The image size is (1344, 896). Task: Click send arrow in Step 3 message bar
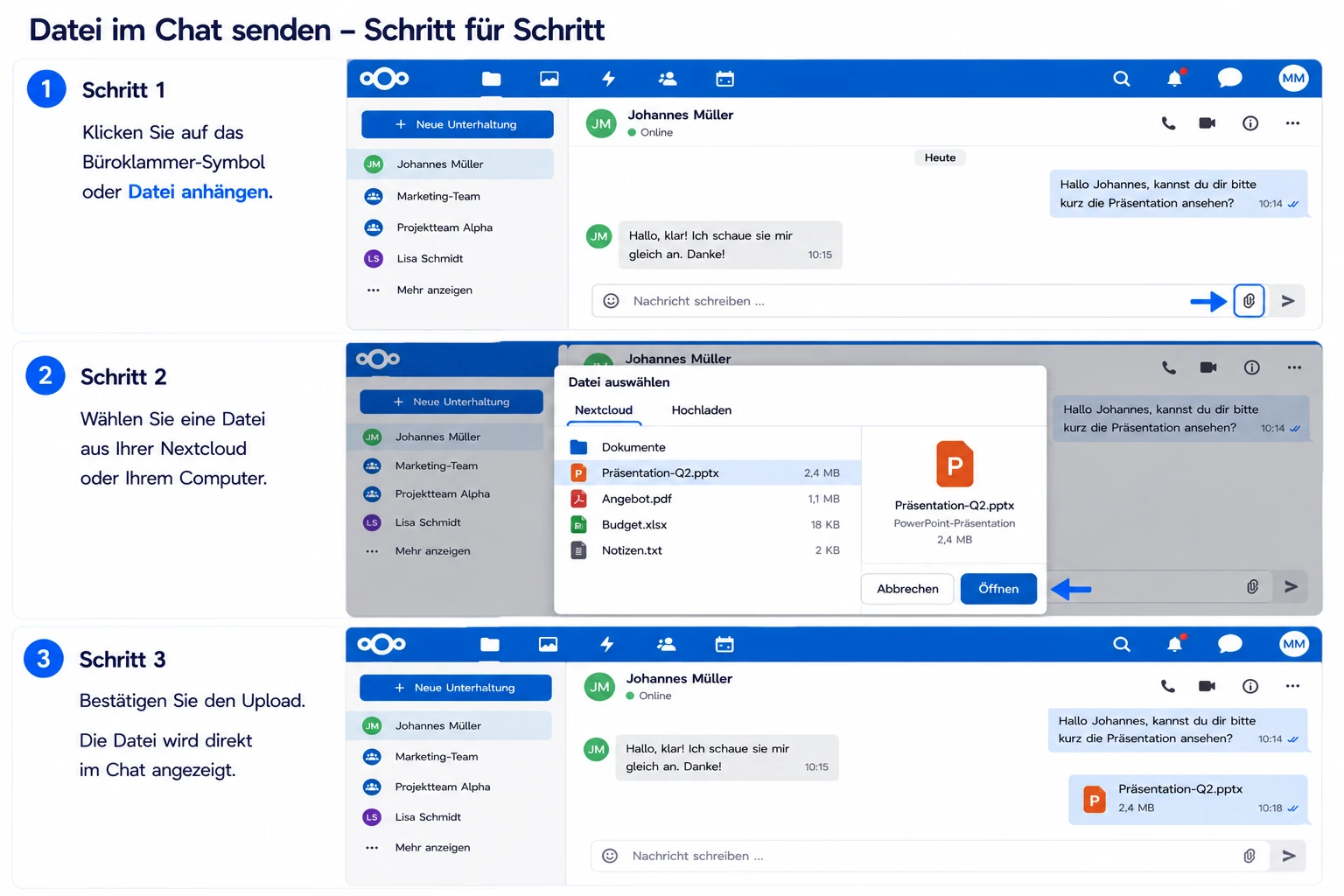coord(1289,856)
